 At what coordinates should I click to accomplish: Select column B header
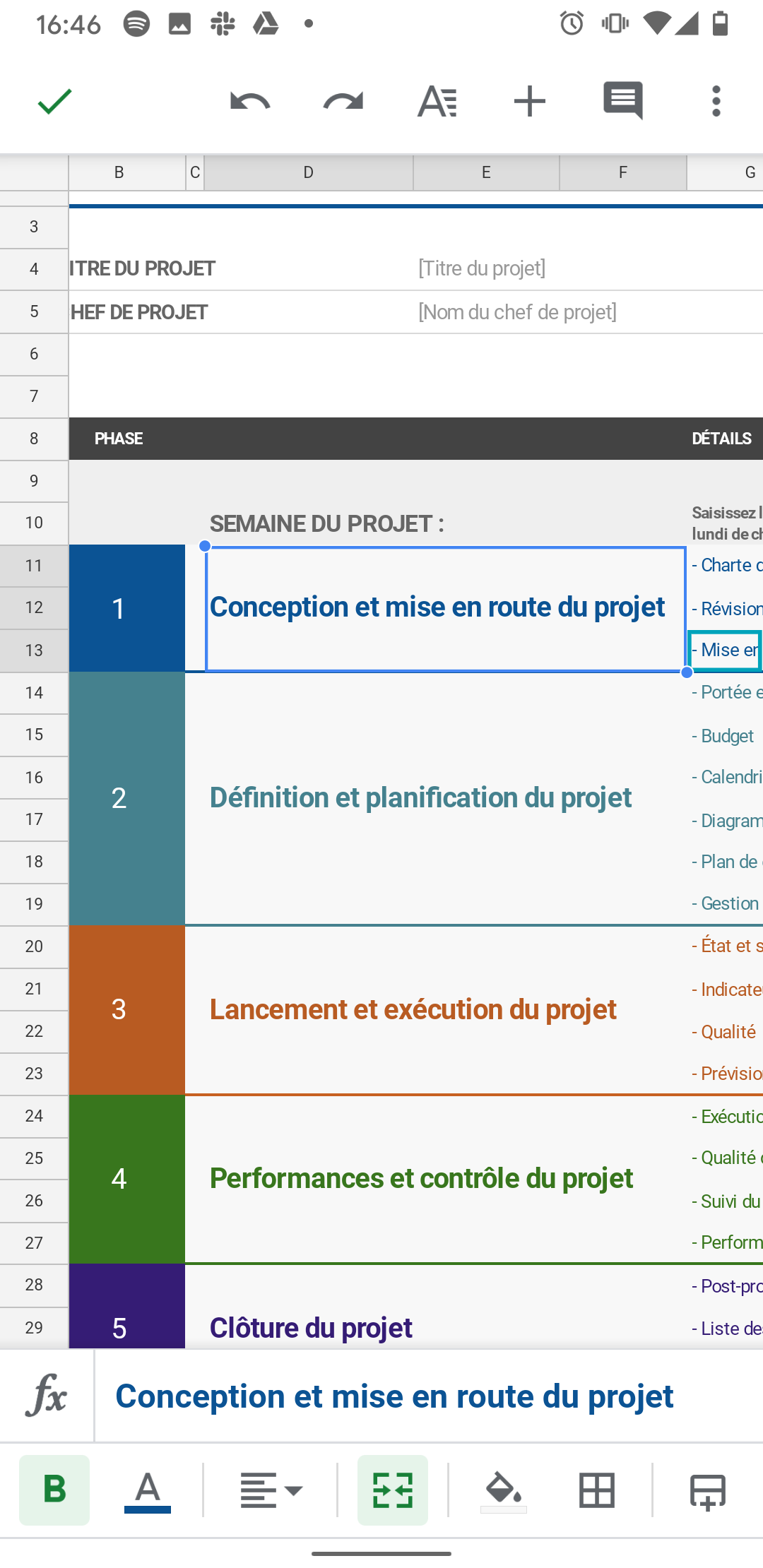[x=127, y=172]
